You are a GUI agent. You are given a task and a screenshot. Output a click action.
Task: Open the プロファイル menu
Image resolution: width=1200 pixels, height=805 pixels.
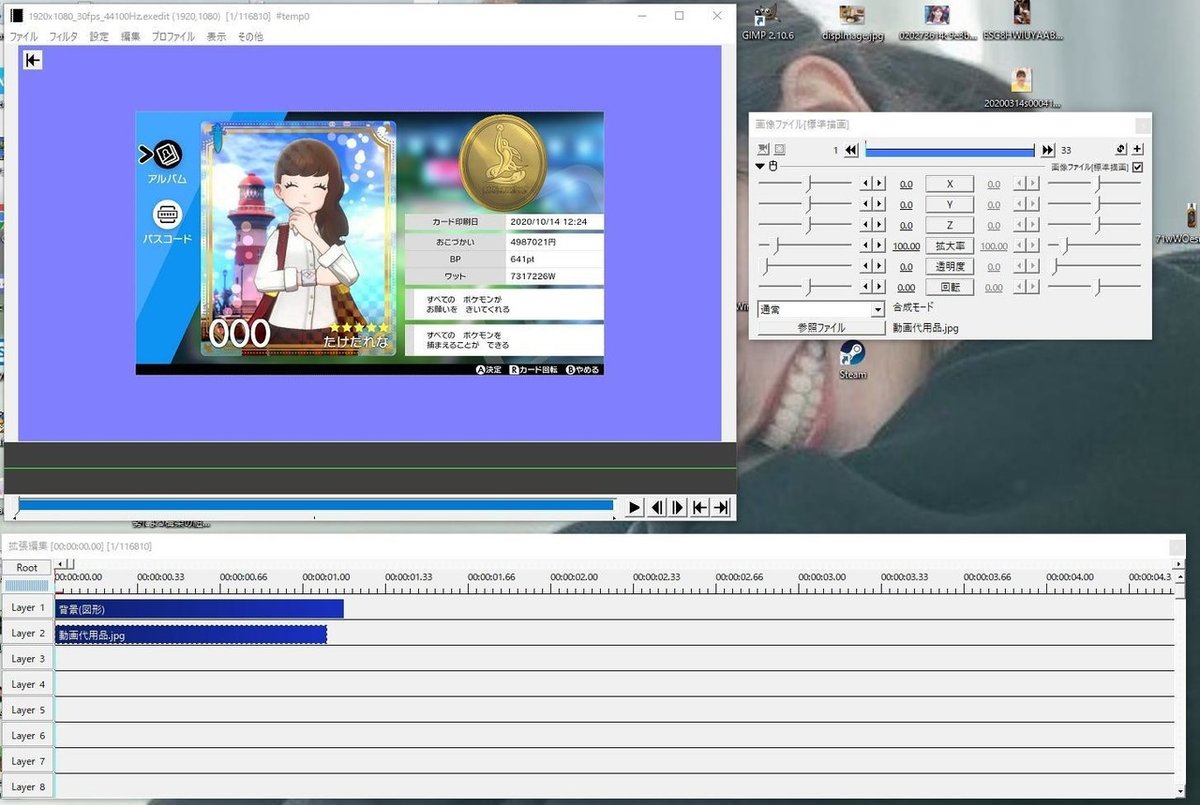point(173,36)
